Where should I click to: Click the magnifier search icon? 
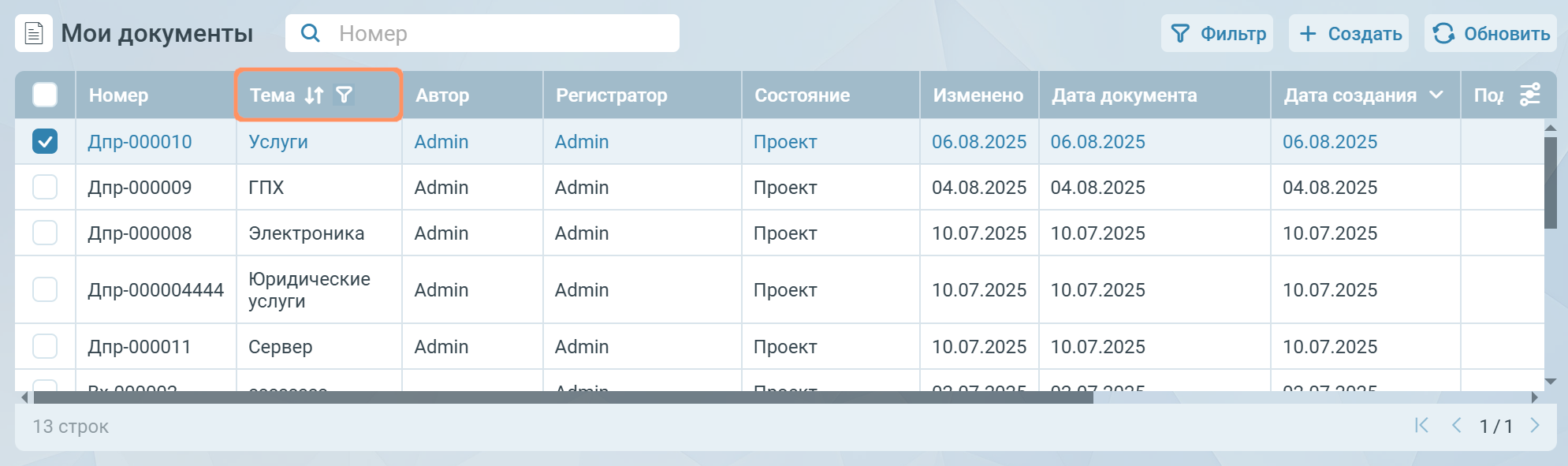coord(311,33)
